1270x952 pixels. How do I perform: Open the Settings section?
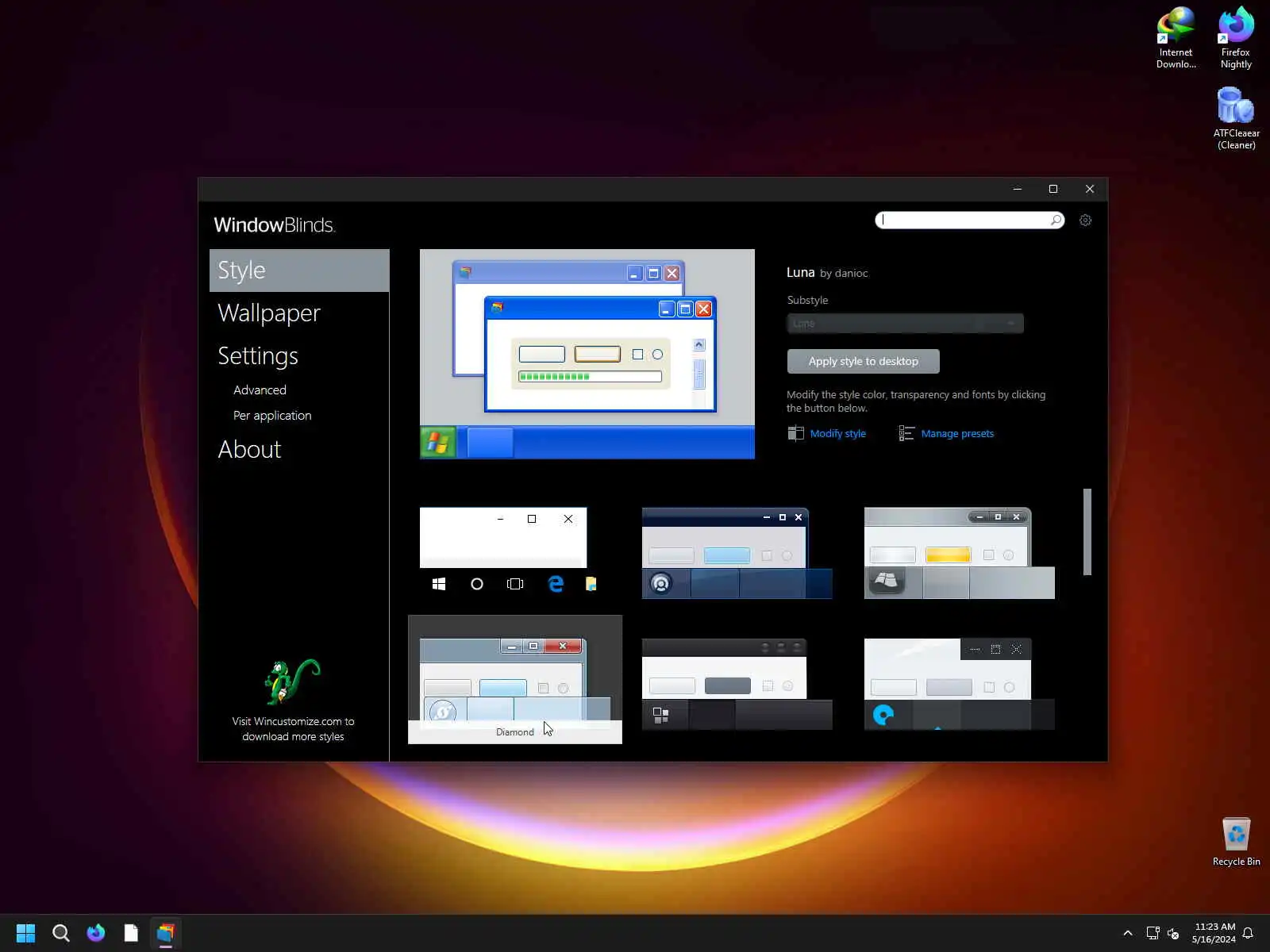pos(258,356)
